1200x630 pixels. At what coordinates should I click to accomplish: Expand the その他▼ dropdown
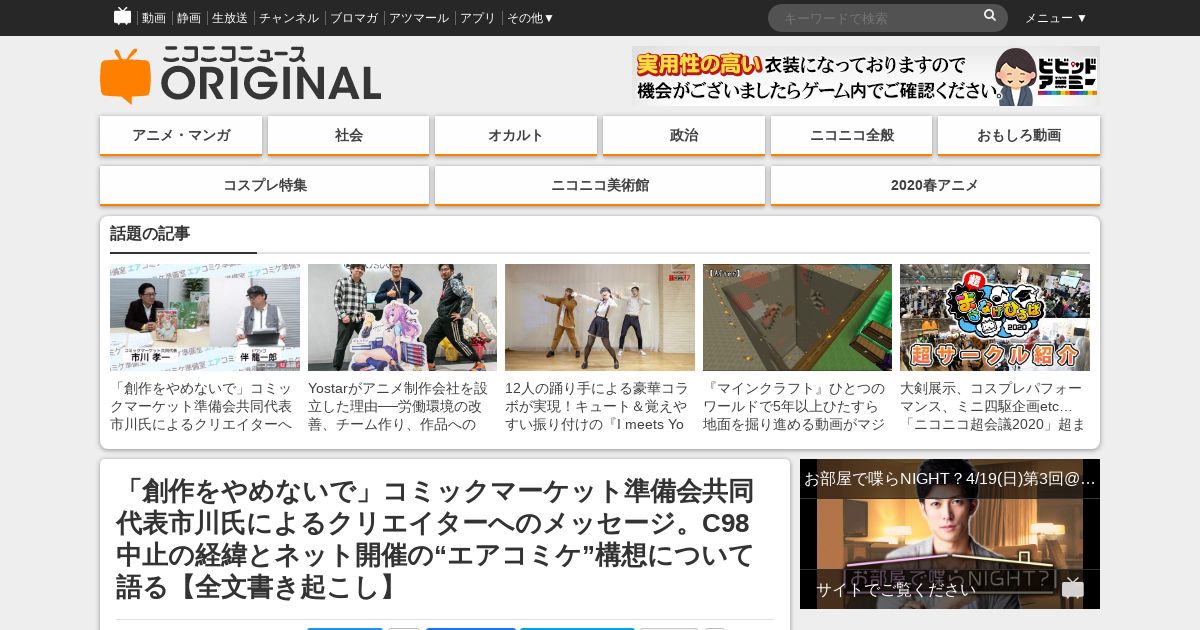pyautogui.click(x=530, y=18)
